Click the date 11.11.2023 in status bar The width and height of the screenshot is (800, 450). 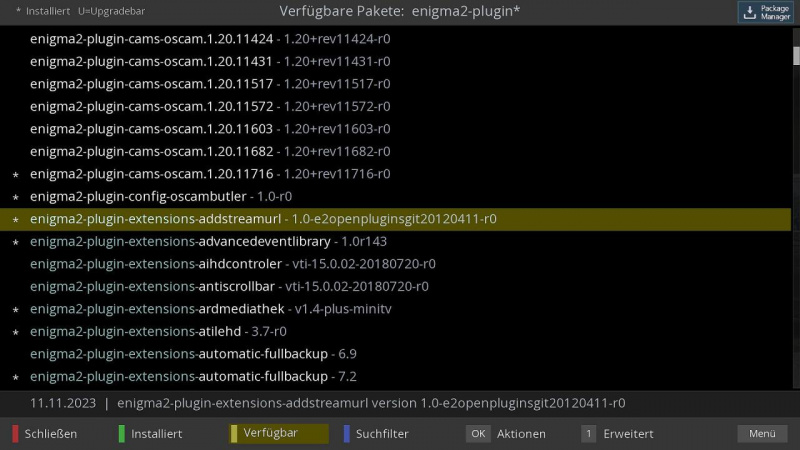point(63,403)
